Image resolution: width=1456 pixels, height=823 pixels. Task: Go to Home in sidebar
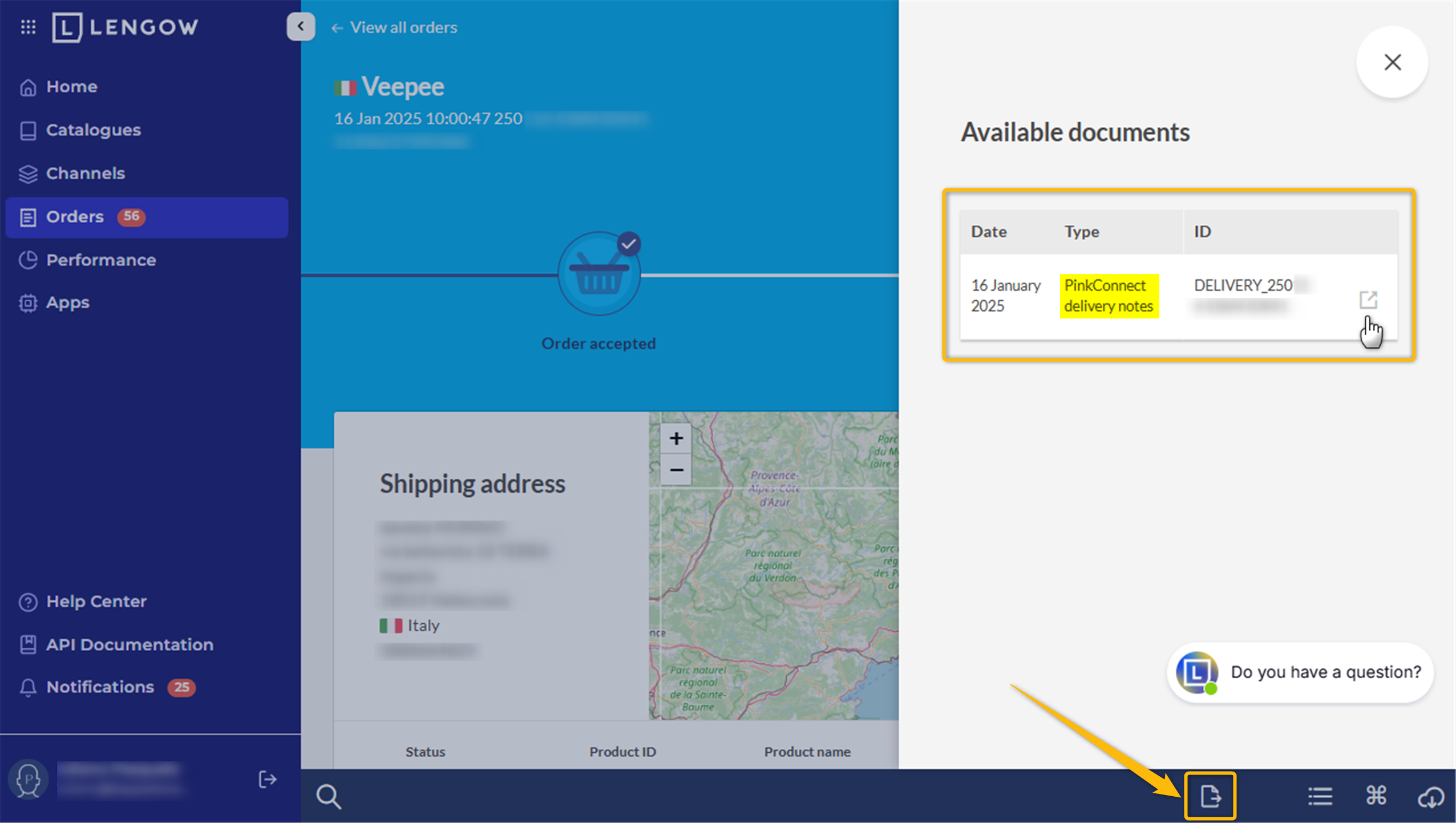71,87
